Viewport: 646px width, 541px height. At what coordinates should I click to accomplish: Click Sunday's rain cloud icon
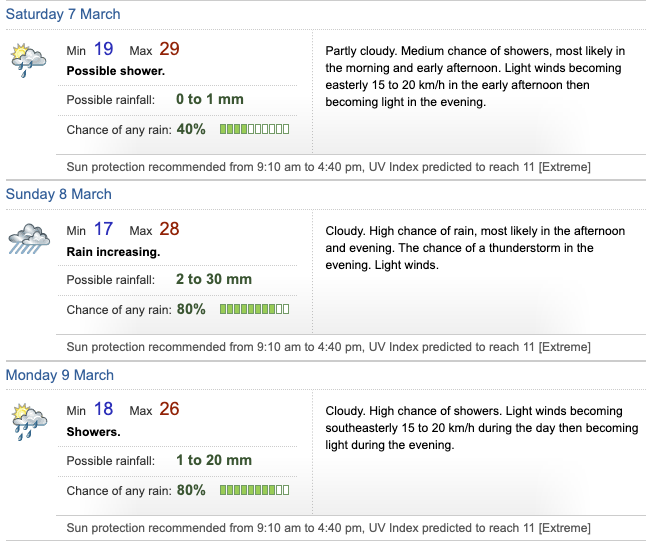click(28, 240)
